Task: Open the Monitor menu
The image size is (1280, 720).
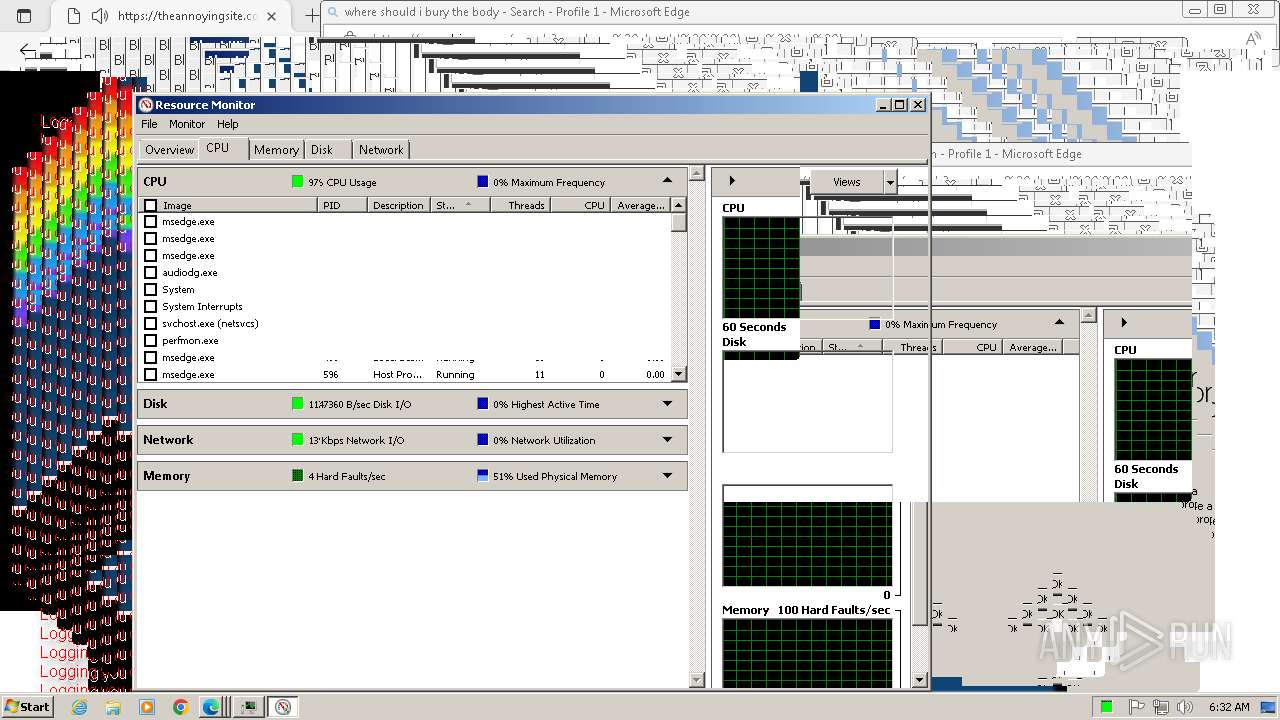Action: point(187,124)
